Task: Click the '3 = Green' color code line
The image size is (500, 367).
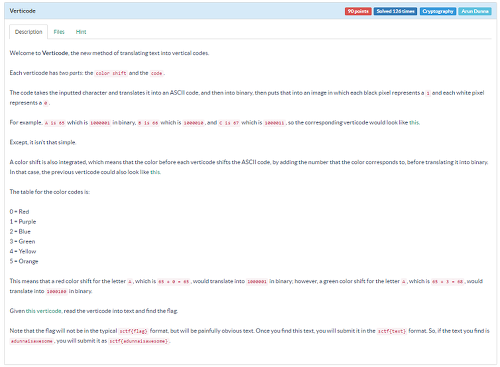Action: click(x=22, y=241)
